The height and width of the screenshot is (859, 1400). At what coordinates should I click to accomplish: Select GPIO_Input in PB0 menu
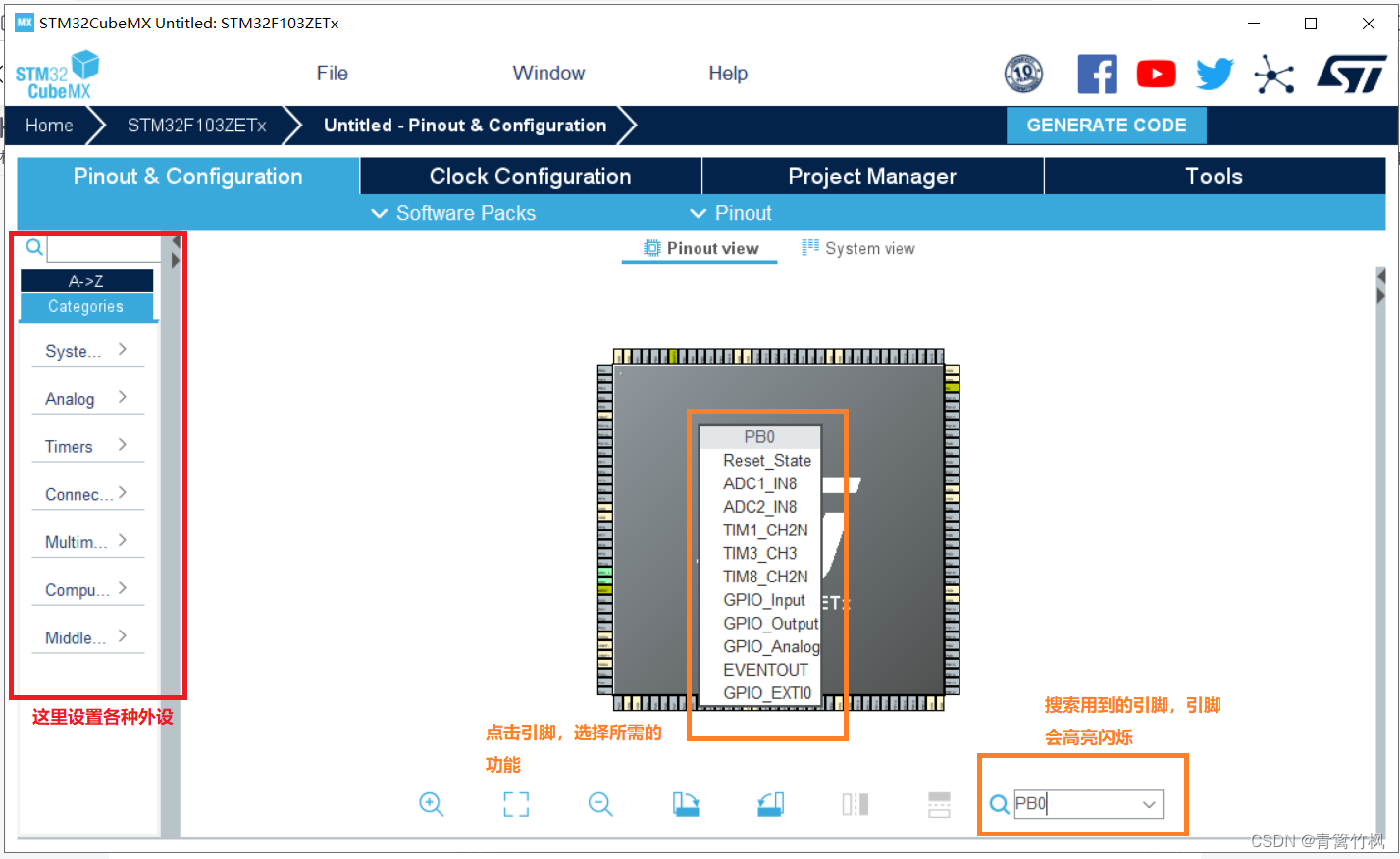[763, 600]
